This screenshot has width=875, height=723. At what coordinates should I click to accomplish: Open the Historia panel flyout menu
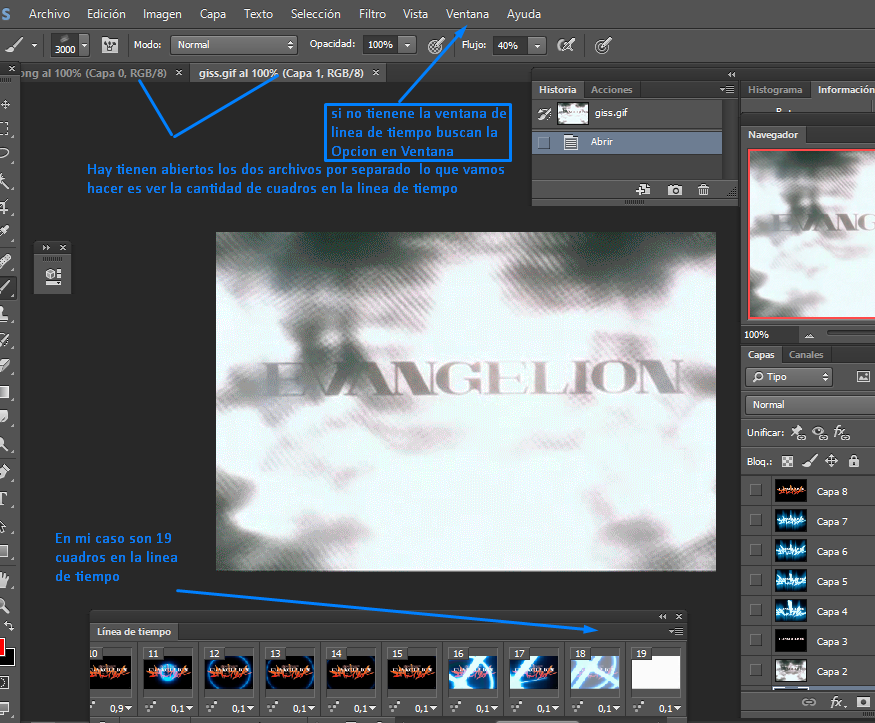tap(727, 89)
